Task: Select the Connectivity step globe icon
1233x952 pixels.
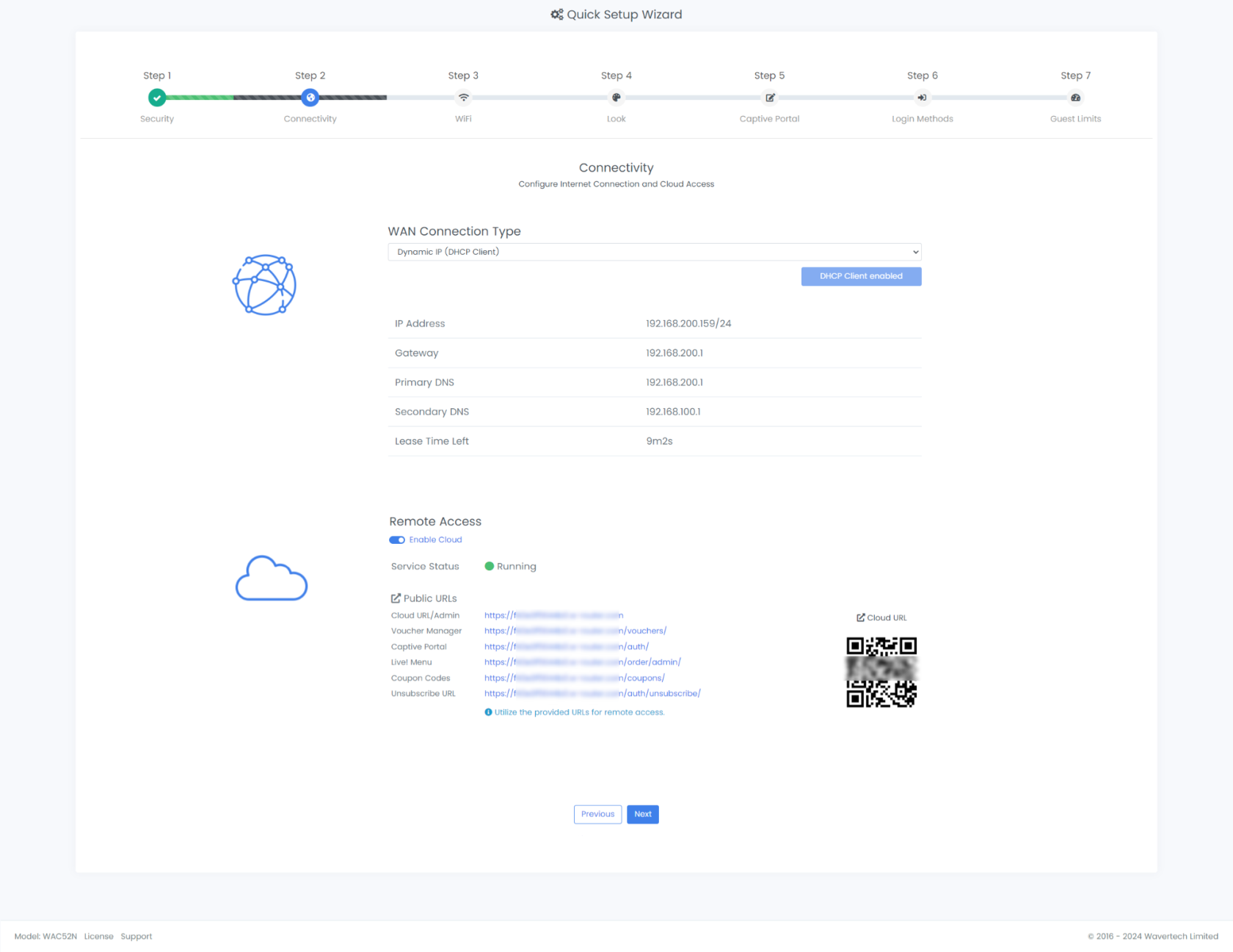Action: pyautogui.click(x=310, y=98)
